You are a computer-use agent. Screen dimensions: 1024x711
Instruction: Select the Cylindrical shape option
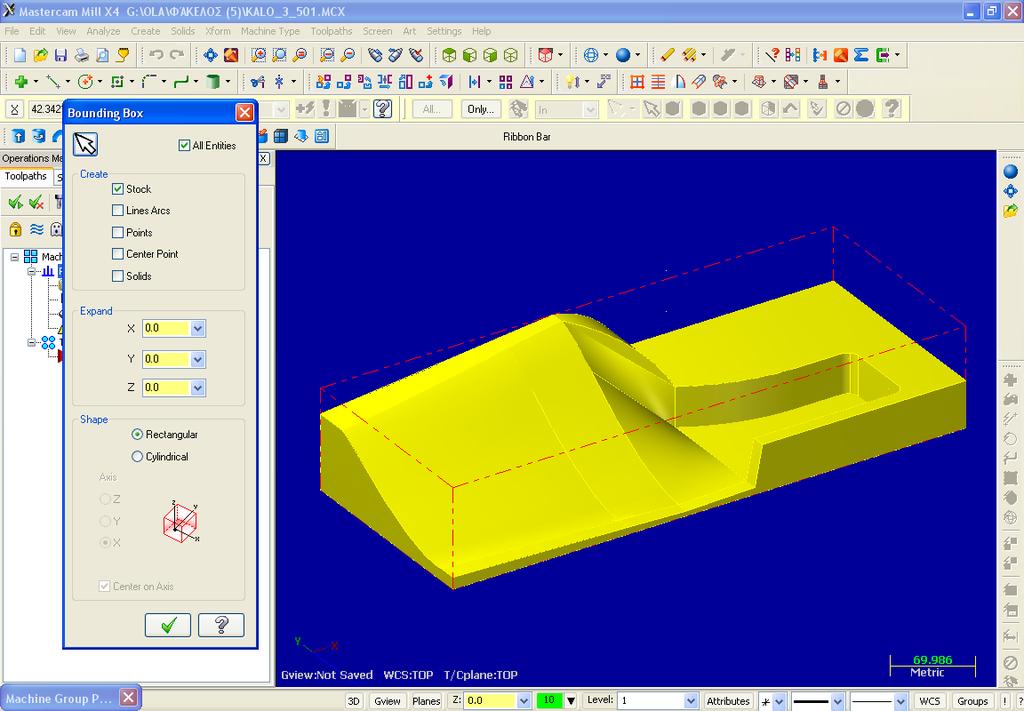(x=137, y=456)
